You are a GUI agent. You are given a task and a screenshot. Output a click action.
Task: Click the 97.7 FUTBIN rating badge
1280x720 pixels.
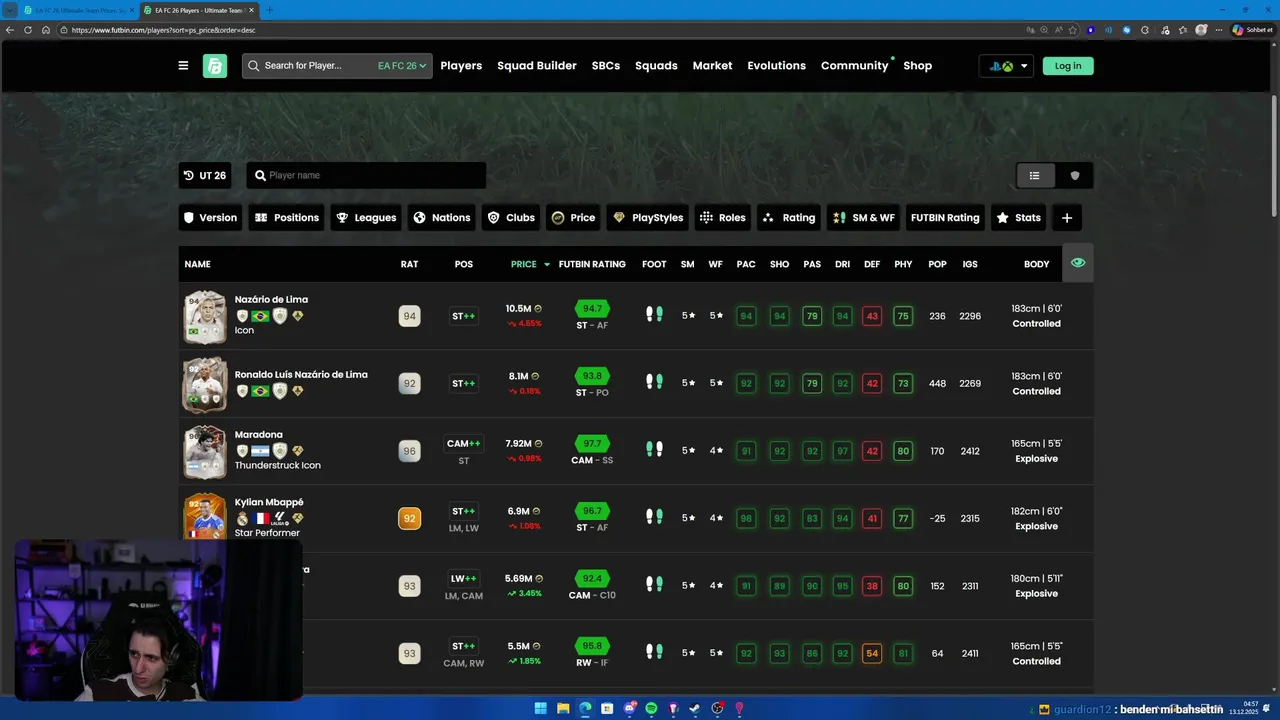[x=592, y=443]
